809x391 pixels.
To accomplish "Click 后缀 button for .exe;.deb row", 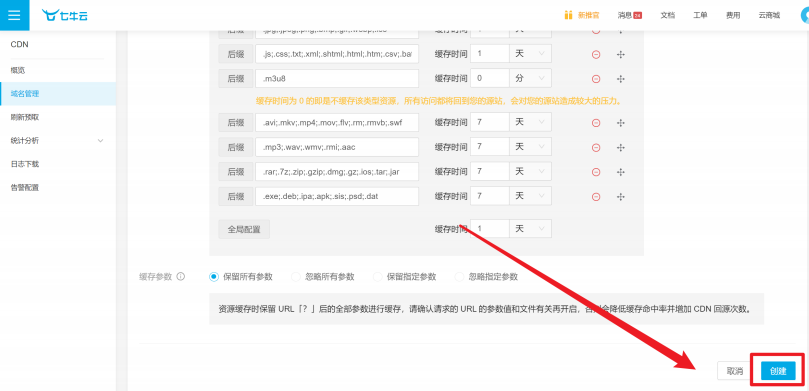I will pos(236,197).
